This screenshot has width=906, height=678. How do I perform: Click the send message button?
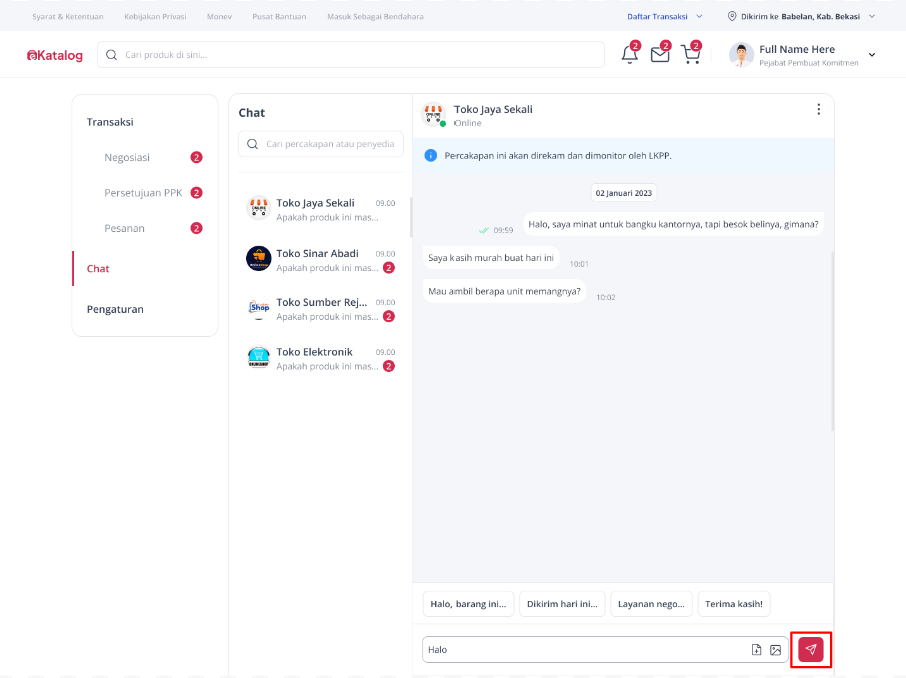pos(811,649)
